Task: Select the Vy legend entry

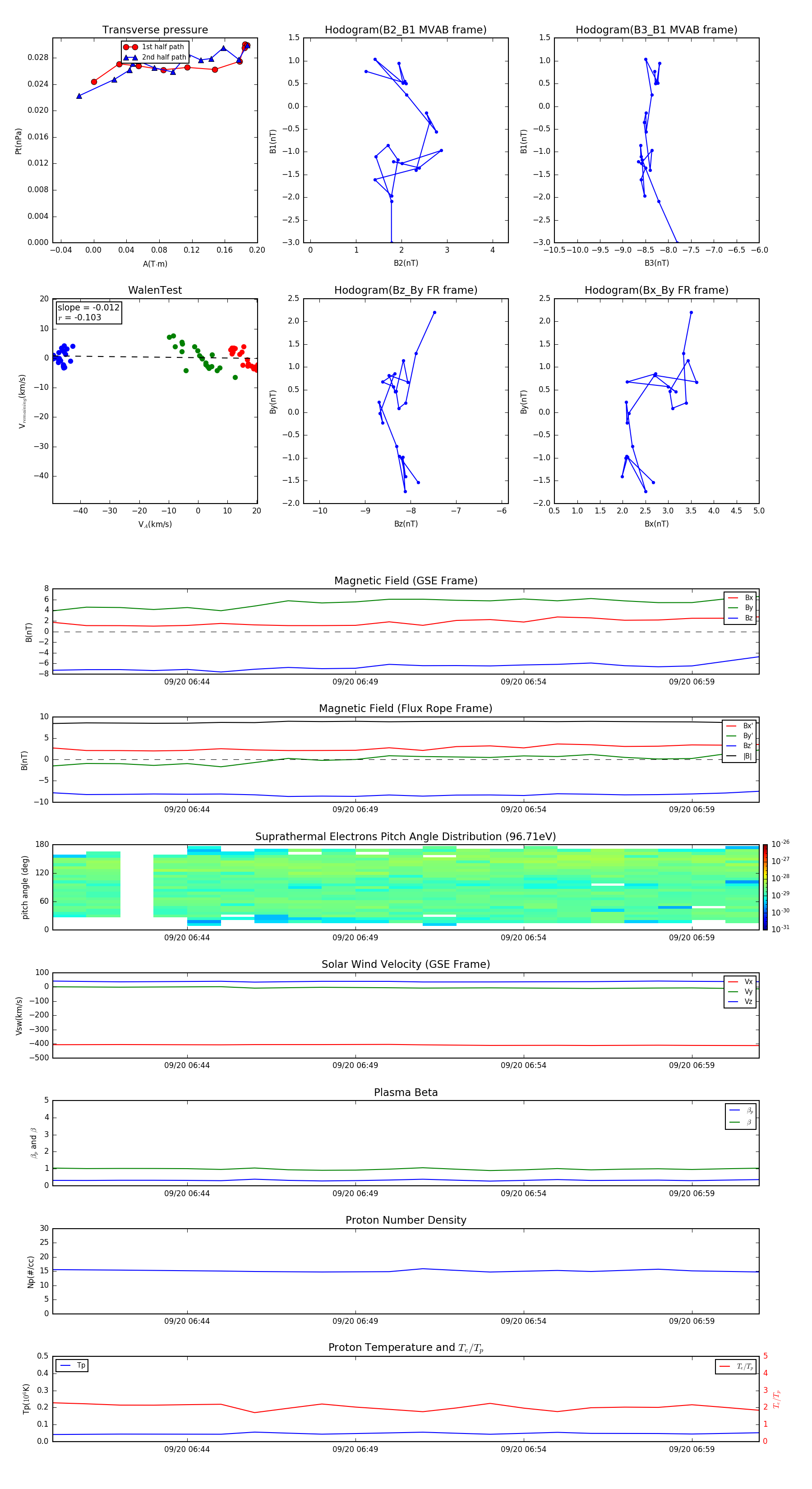Action: point(740,992)
